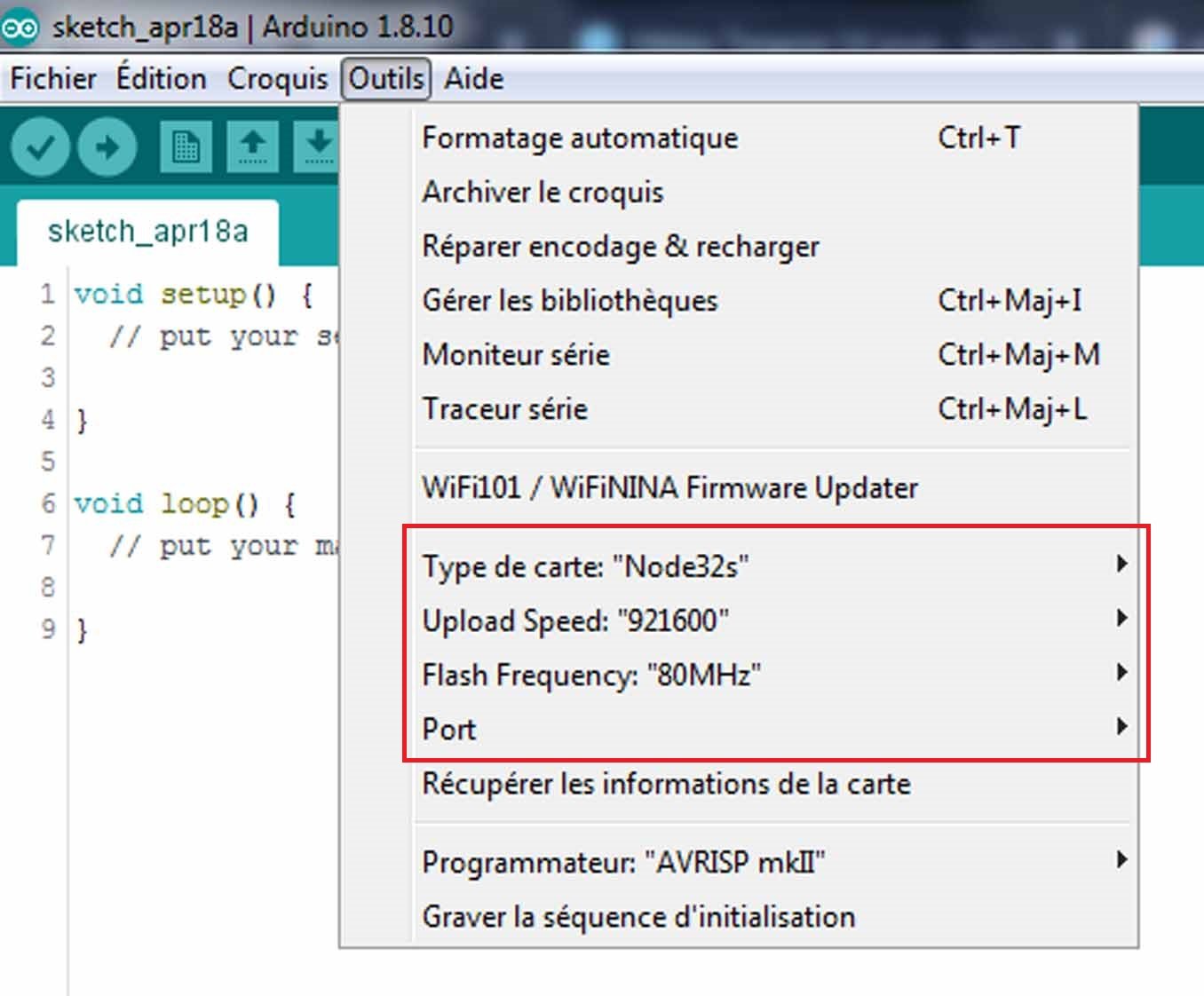The height and width of the screenshot is (996, 1204).
Task: Expand the Type de carte "Node32s" submenu
Action: coord(775,565)
